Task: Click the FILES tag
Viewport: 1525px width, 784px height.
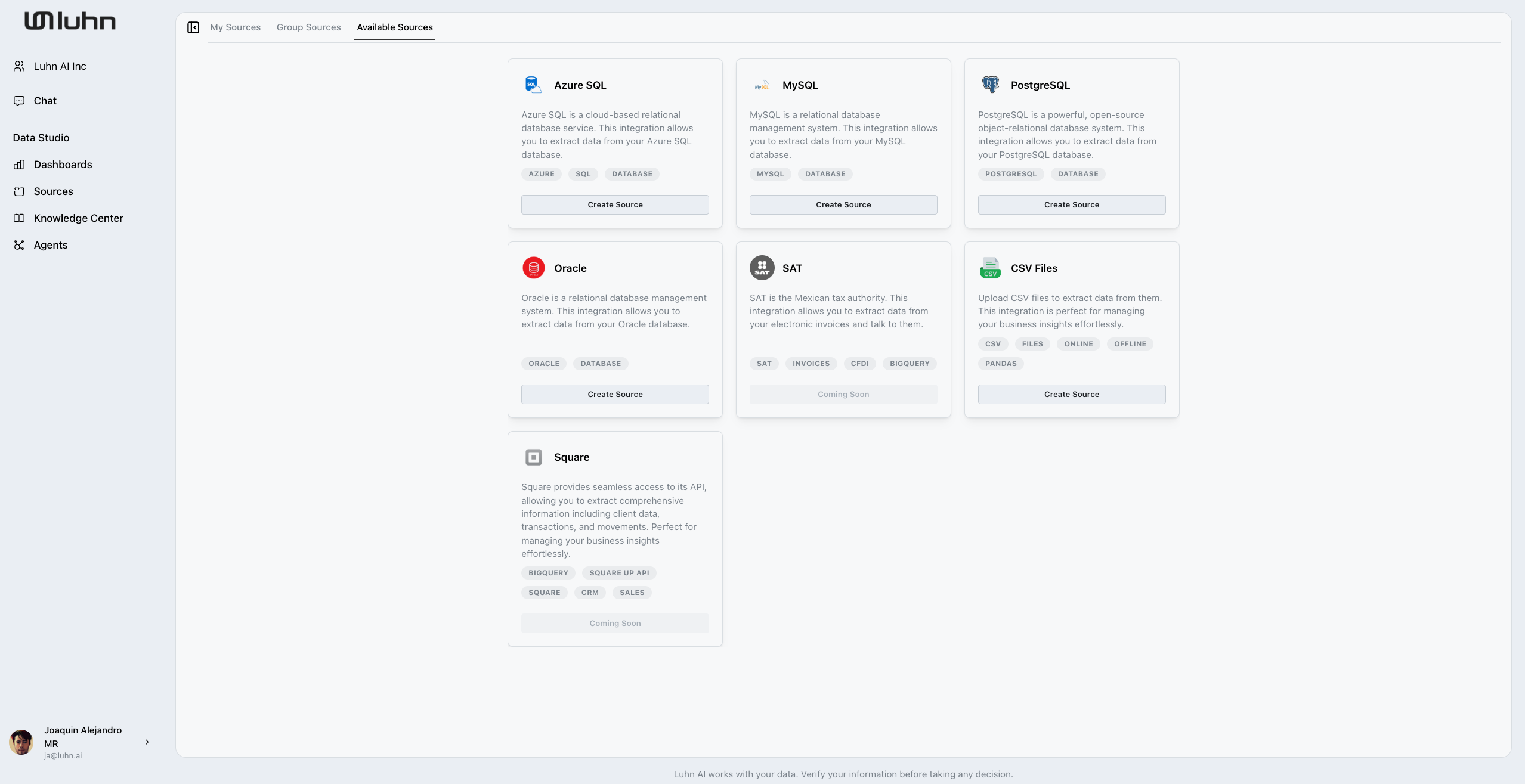Action: coord(1032,344)
